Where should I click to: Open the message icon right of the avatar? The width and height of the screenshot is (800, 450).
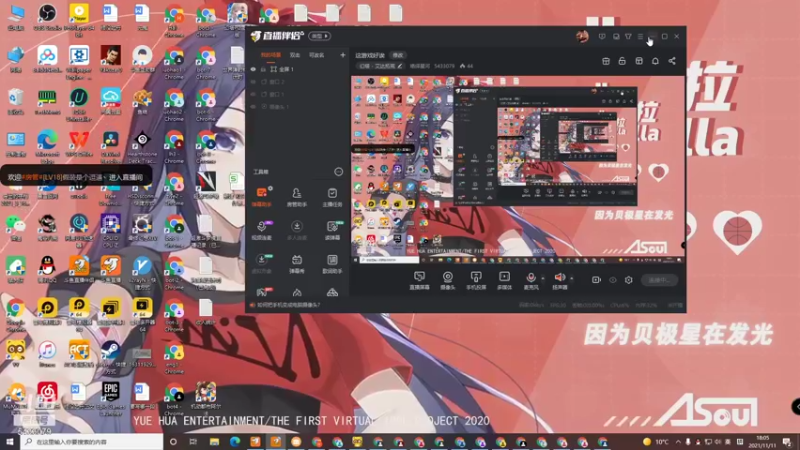point(602,37)
